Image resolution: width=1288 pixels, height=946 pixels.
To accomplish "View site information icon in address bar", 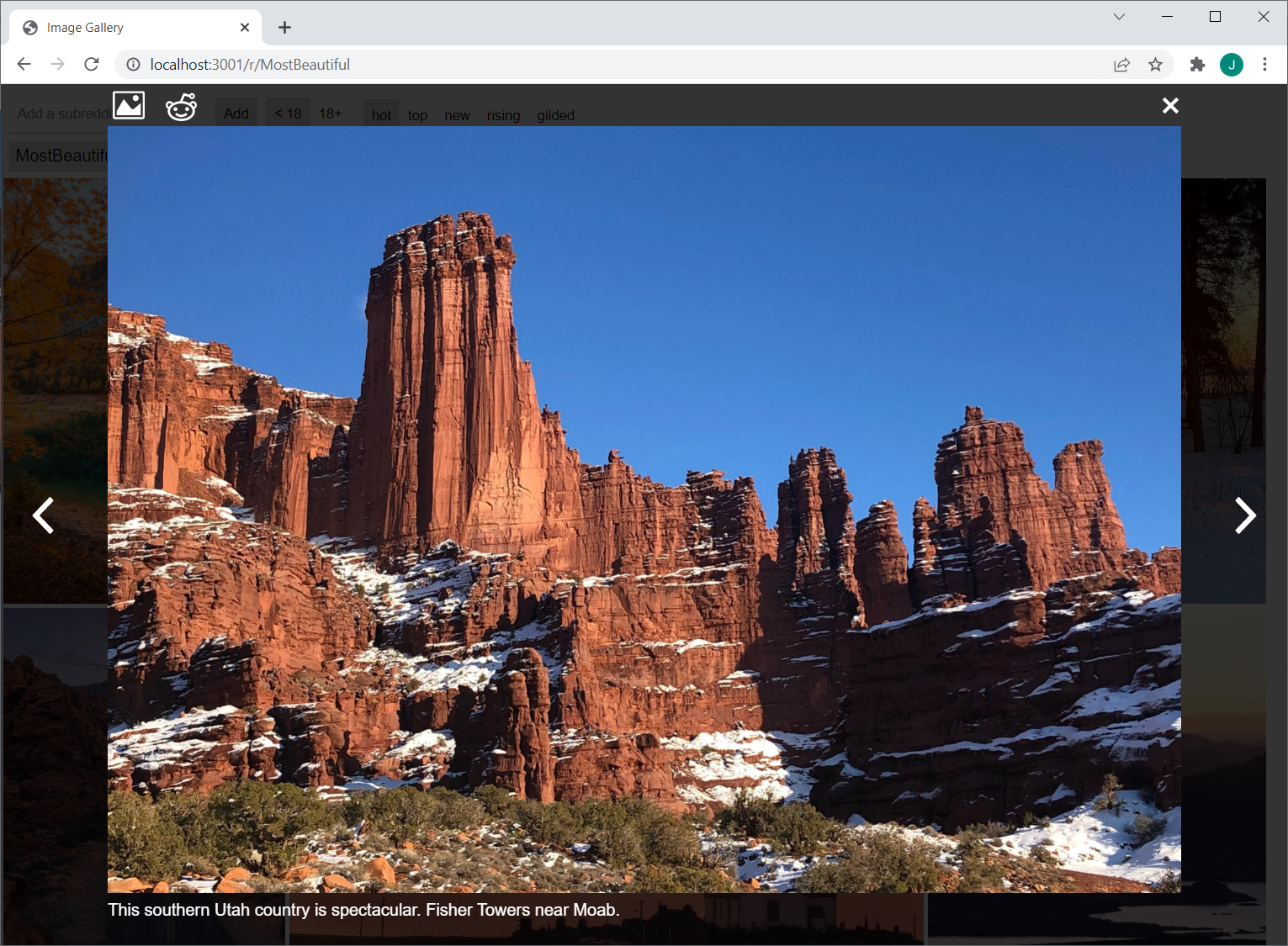I will [133, 65].
